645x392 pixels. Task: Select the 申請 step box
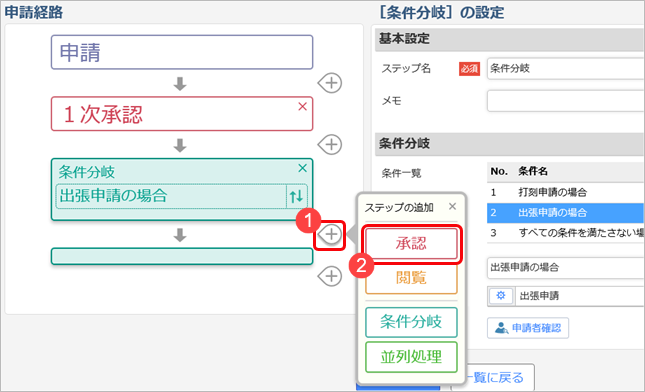click(x=182, y=52)
